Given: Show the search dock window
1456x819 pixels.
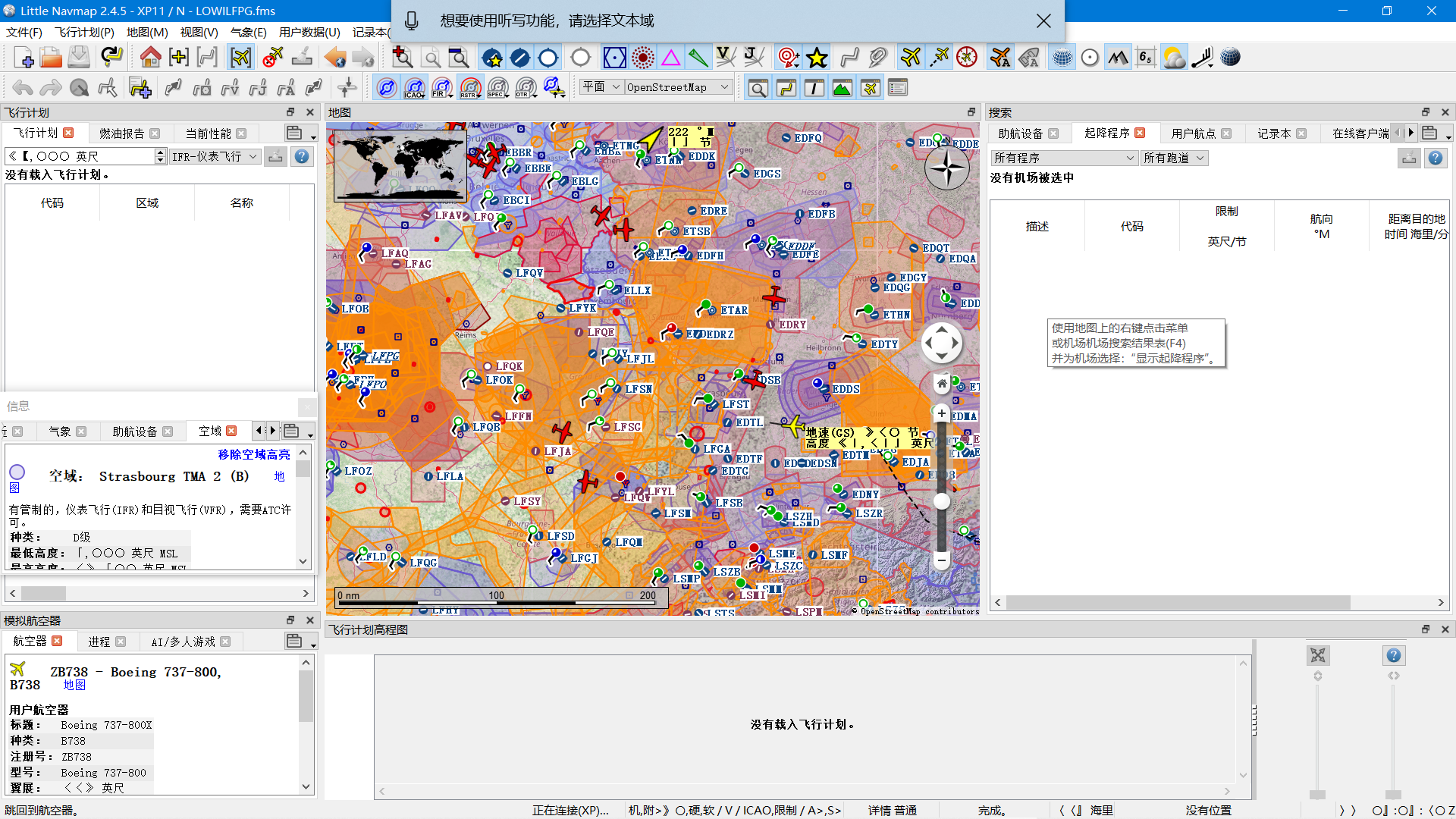Looking at the screenshot, I should click(x=758, y=88).
